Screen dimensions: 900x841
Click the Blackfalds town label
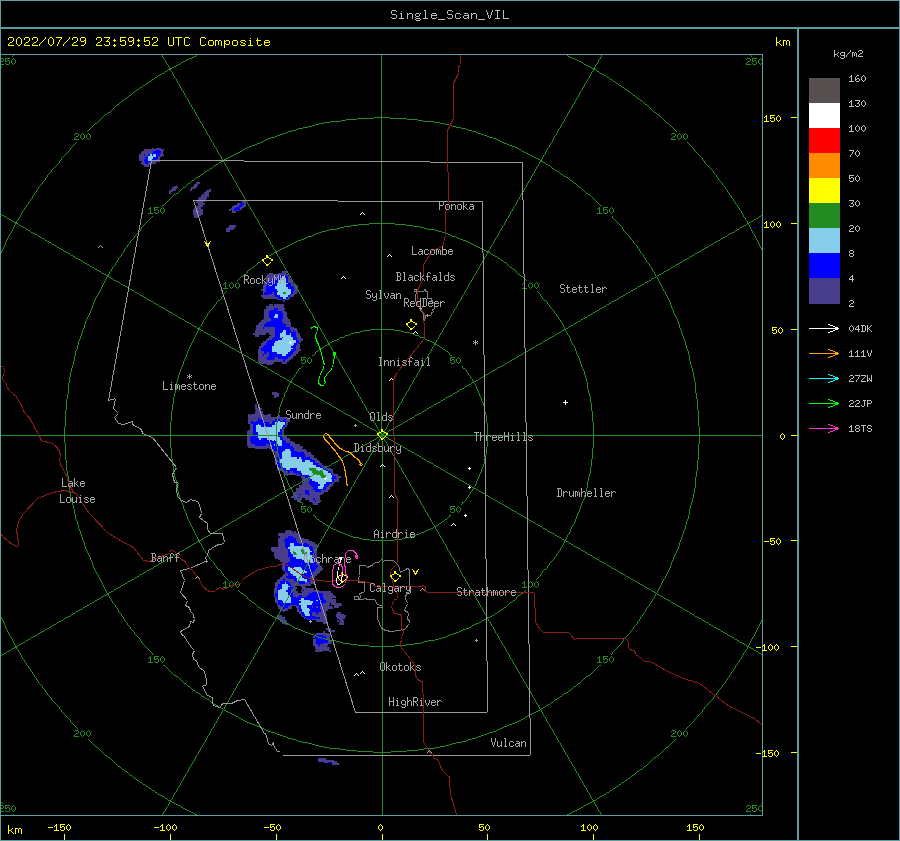[425, 277]
